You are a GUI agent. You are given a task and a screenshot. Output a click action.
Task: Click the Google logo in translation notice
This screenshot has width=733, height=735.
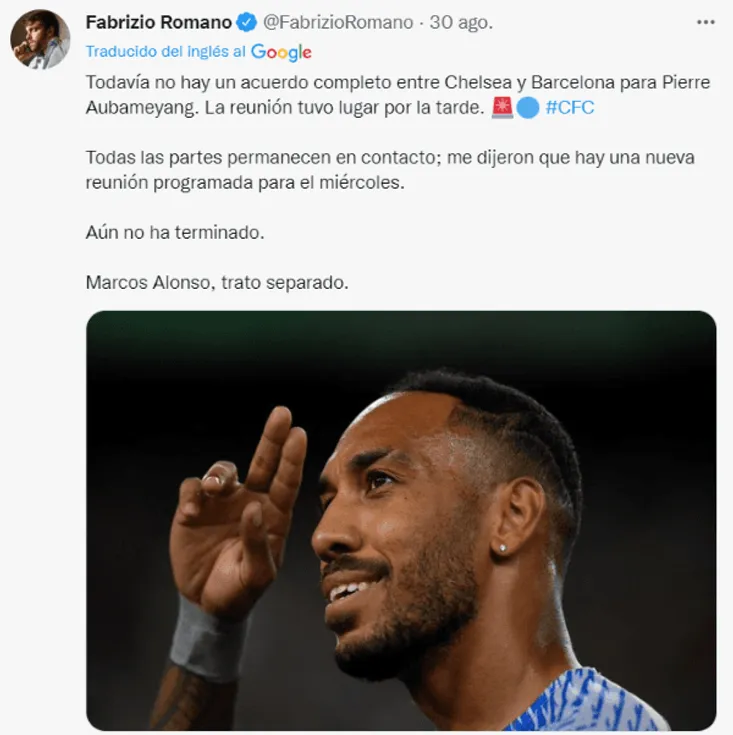click(x=281, y=52)
